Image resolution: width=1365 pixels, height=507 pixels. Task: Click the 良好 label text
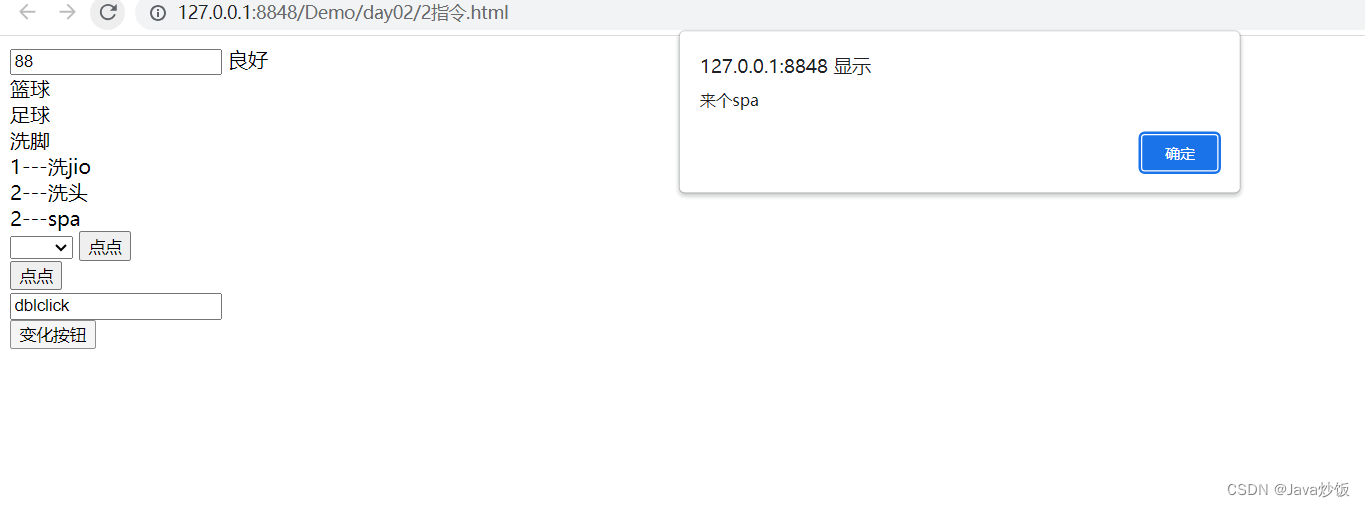pos(248,61)
